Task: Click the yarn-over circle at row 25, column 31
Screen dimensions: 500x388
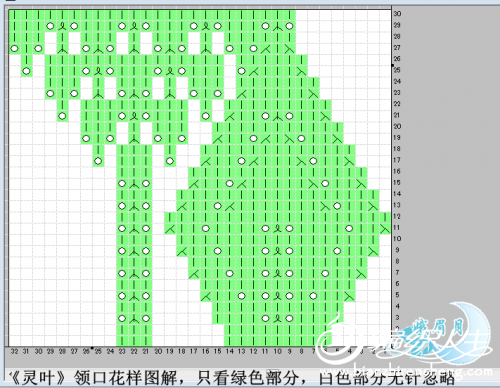Action: pos(26,71)
